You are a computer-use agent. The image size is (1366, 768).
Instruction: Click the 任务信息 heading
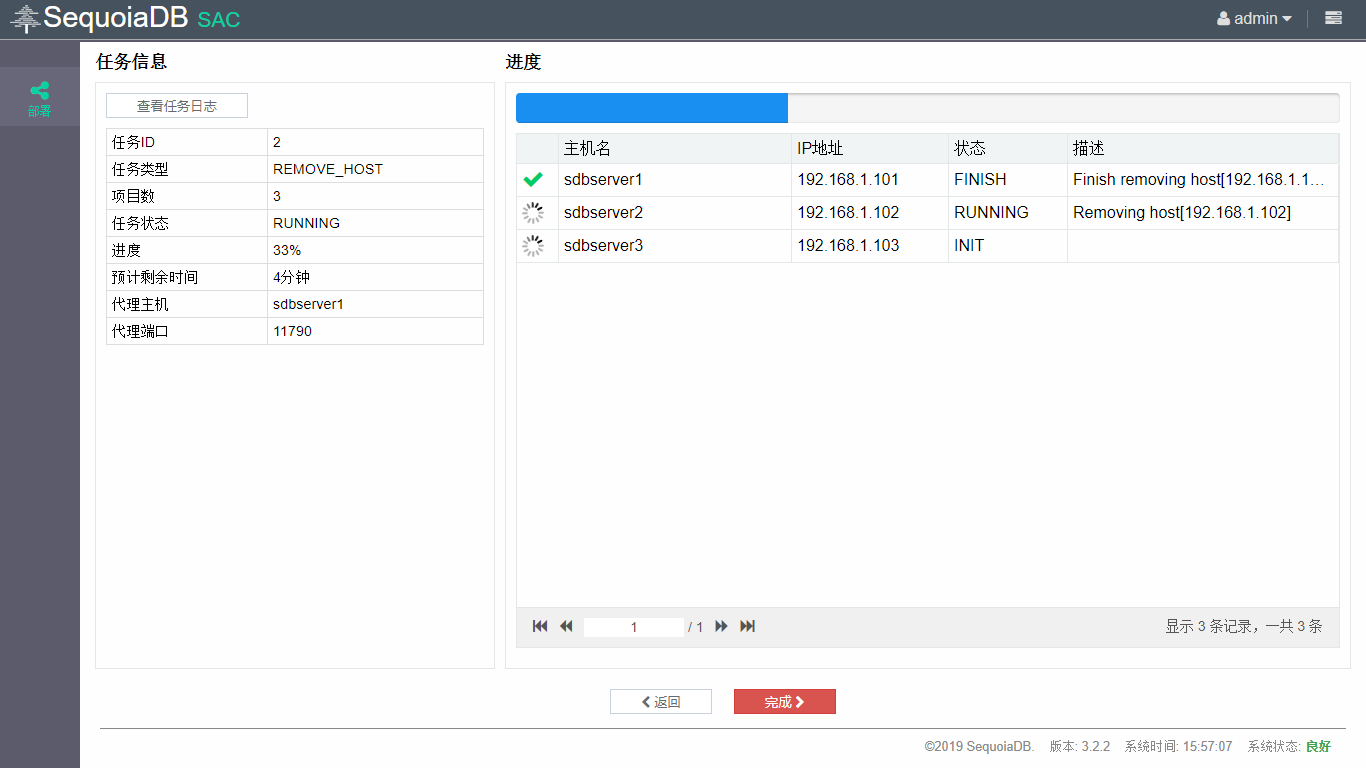131,62
